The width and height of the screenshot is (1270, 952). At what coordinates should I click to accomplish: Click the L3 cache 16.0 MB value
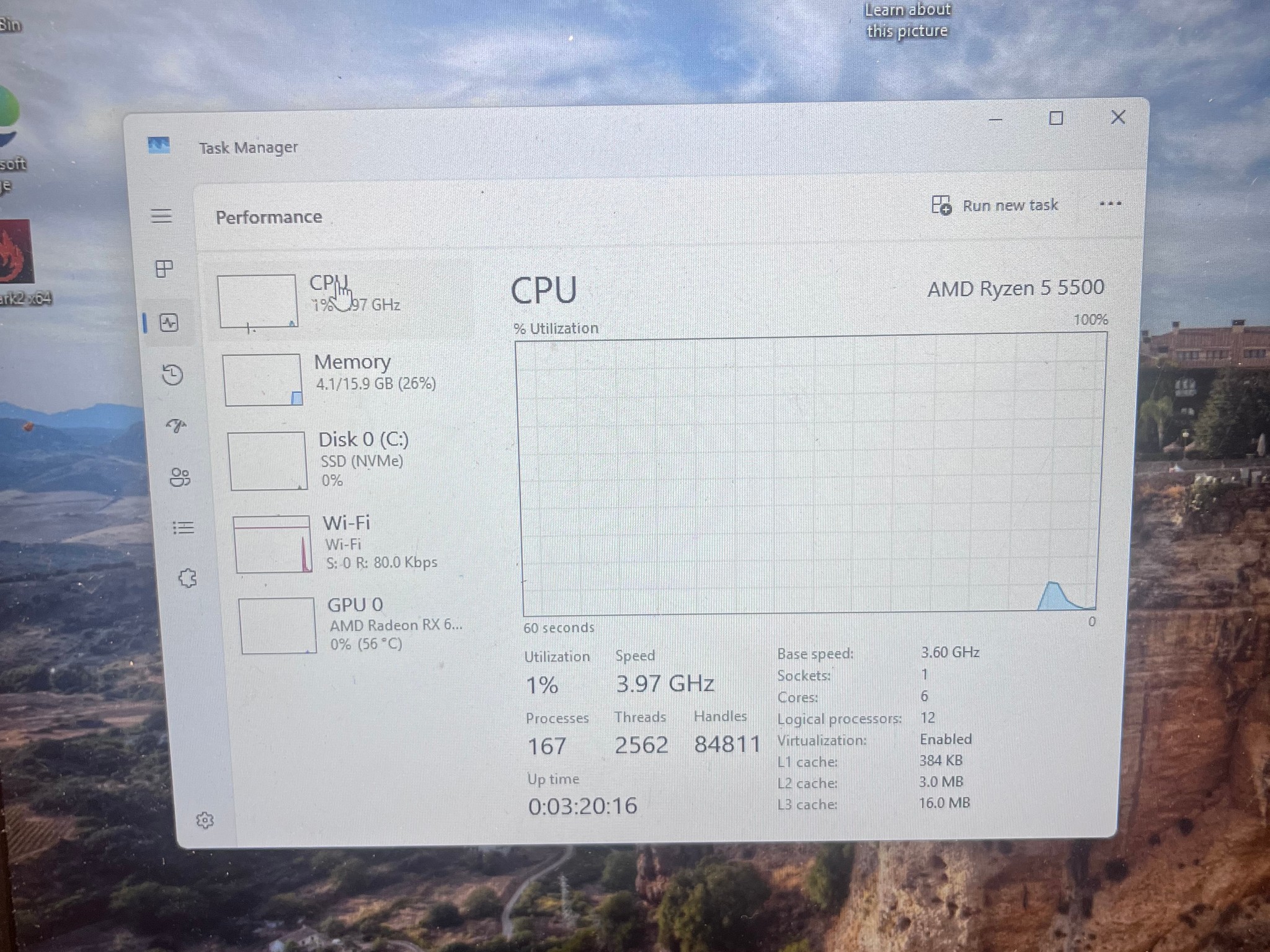tap(944, 803)
